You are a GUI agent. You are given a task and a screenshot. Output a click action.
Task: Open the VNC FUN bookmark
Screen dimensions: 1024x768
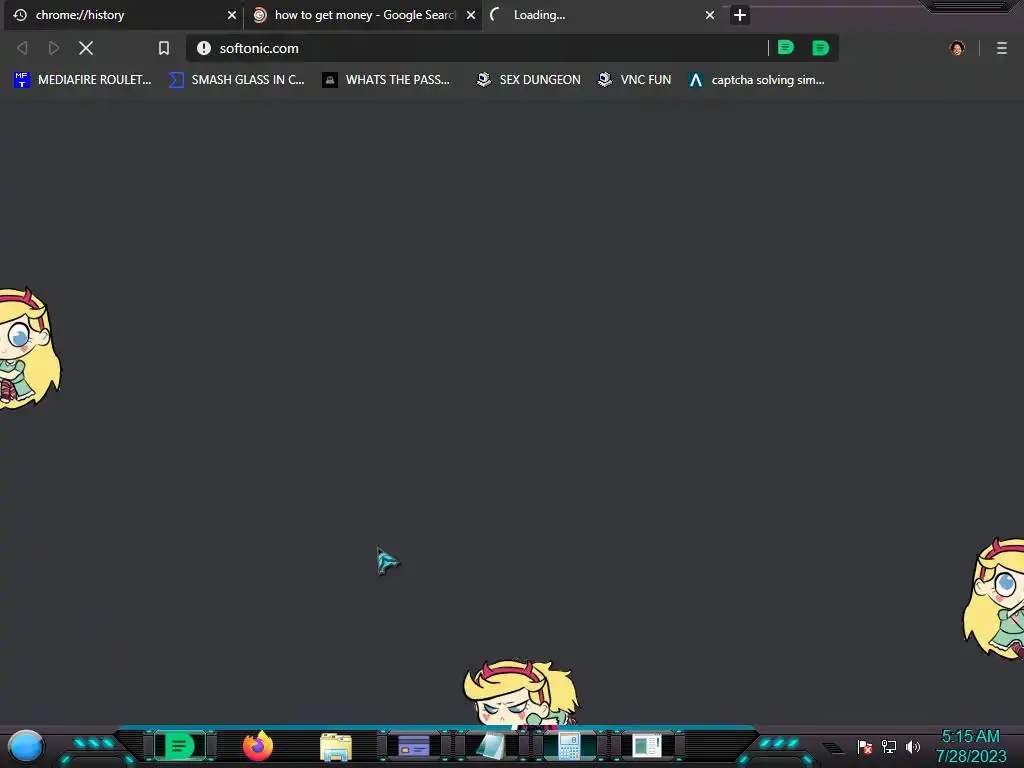[x=634, y=80]
